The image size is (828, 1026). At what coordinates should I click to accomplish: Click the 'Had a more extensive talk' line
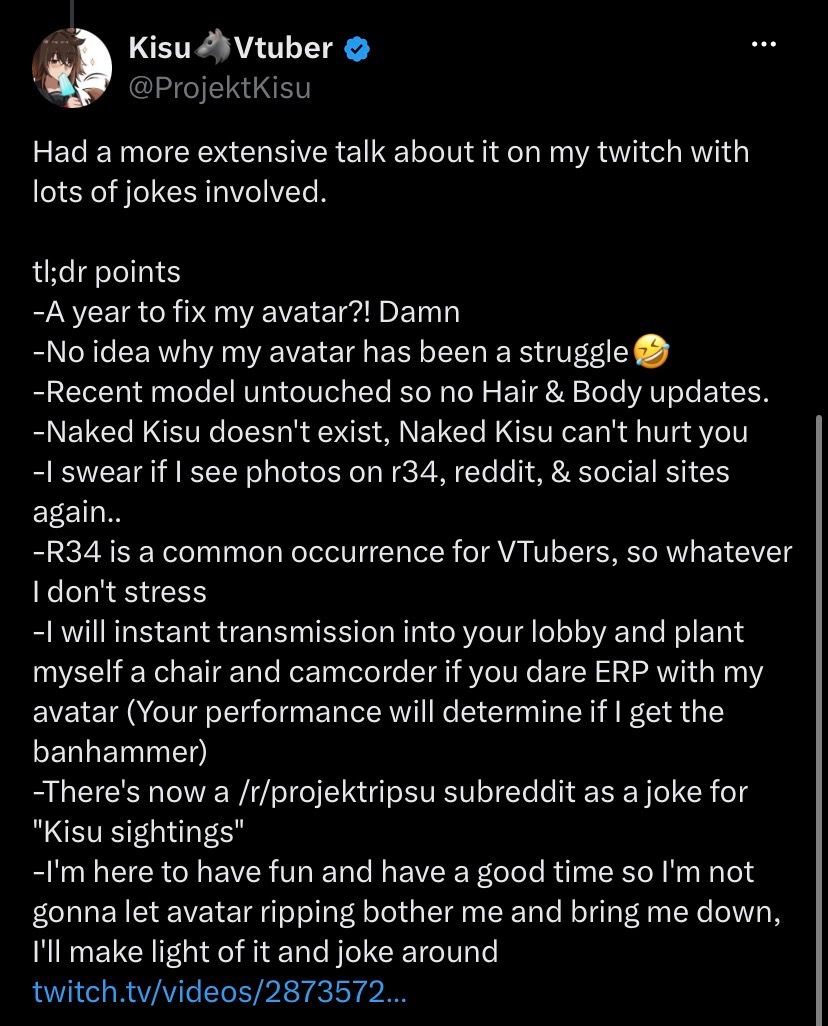(x=391, y=152)
